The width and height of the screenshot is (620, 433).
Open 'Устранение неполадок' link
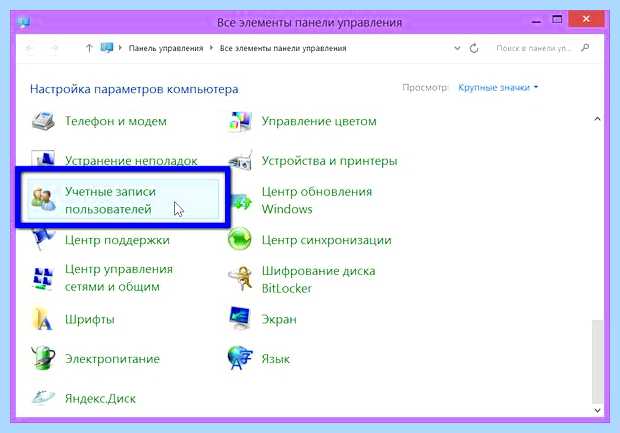[x=131, y=161]
